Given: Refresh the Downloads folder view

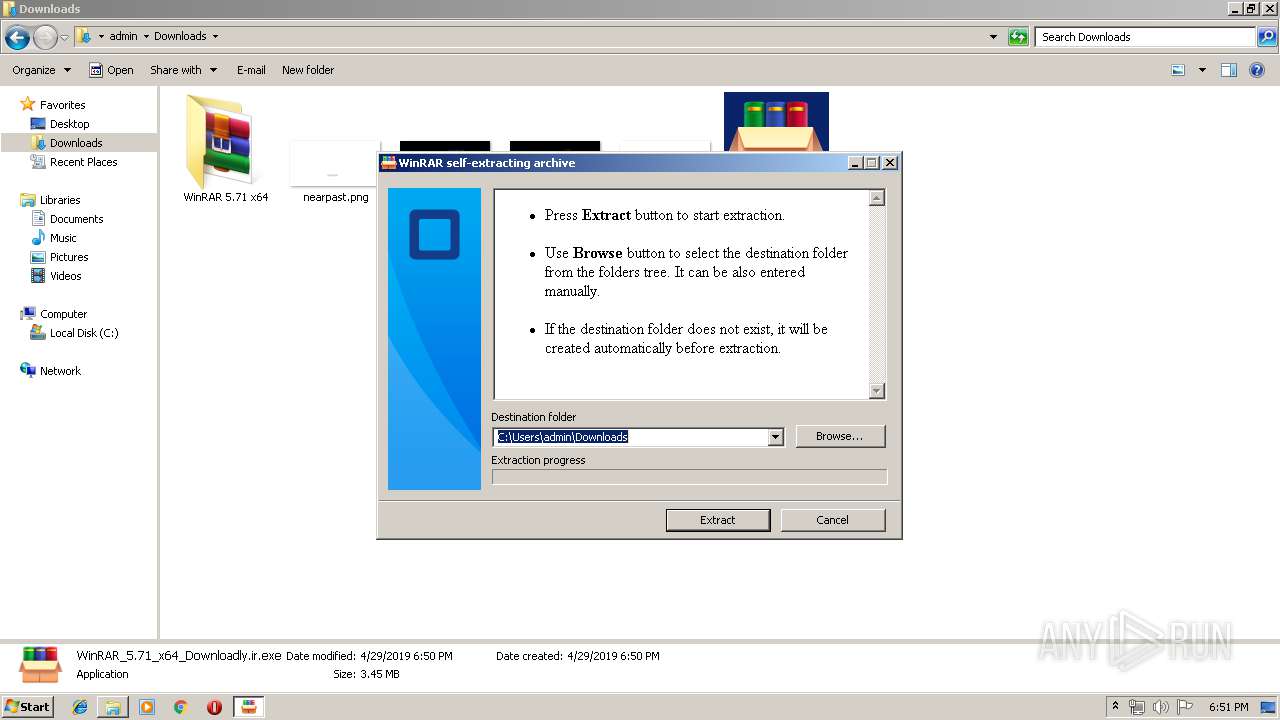Looking at the screenshot, I should [x=1018, y=37].
